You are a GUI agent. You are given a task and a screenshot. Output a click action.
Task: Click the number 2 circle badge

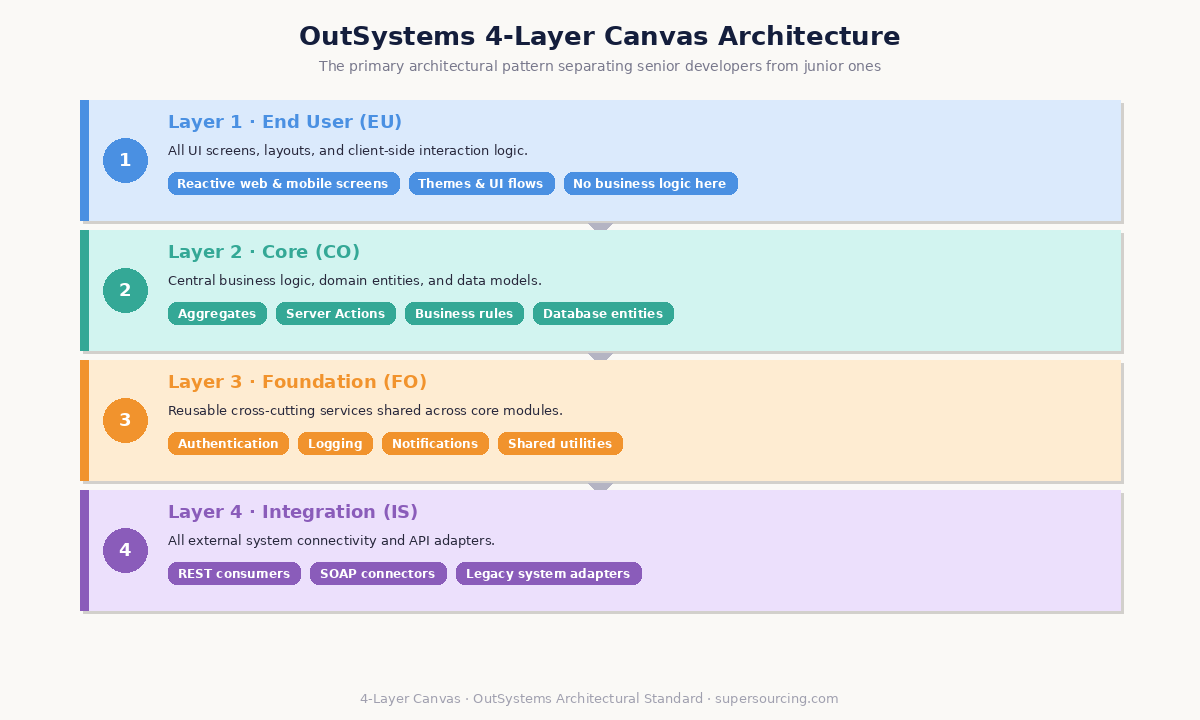click(x=125, y=290)
